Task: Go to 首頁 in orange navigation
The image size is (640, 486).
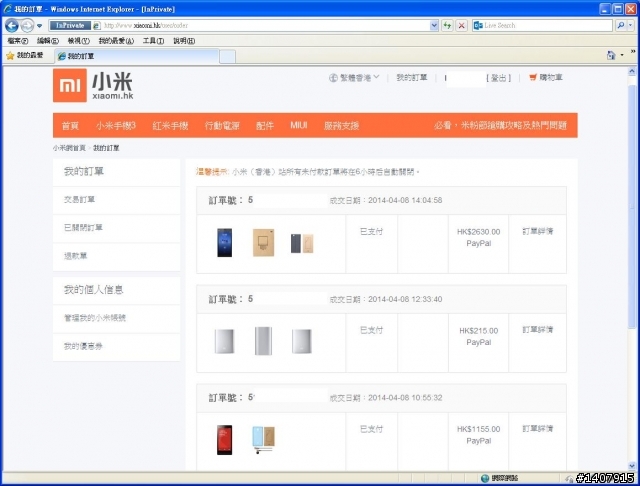Action: [x=70, y=126]
